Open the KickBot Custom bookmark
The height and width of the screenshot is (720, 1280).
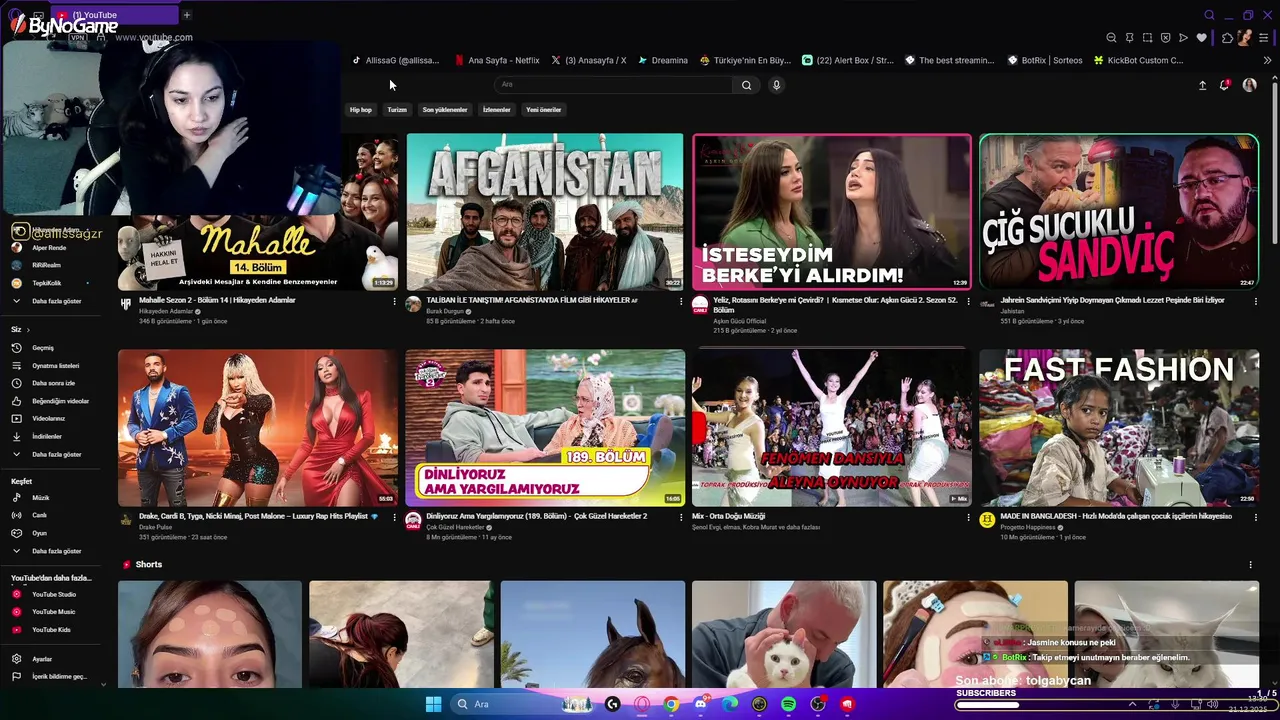tap(1139, 60)
